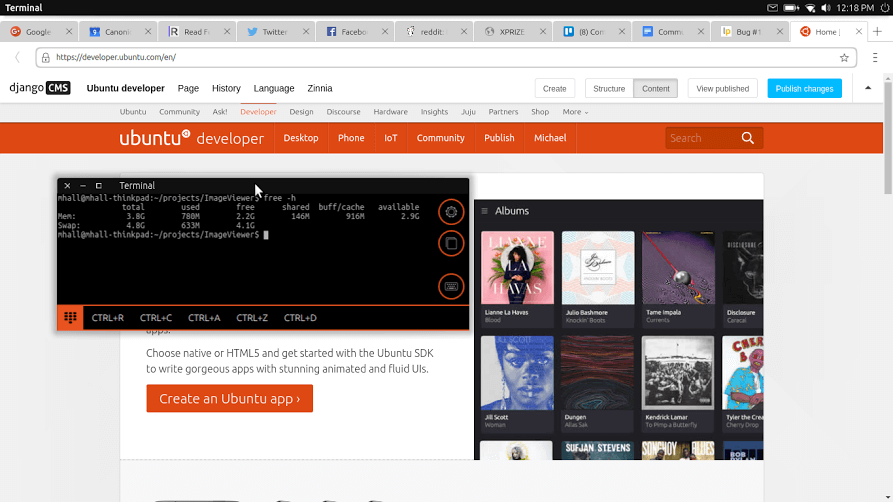Open a new browser tab
The width and height of the screenshot is (893, 502).
pyautogui.click(x=877, y=31)
